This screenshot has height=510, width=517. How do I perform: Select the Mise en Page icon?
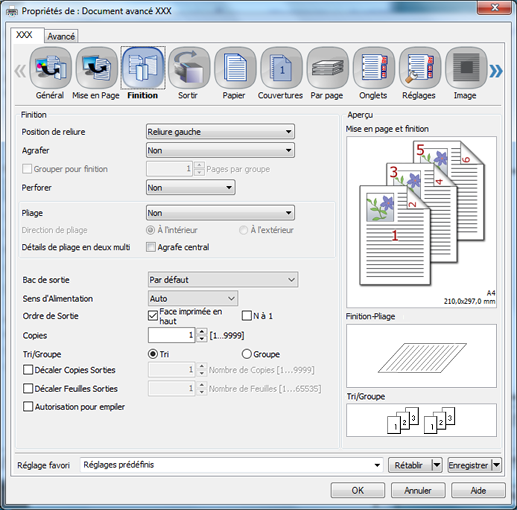(x=97, y=68)
